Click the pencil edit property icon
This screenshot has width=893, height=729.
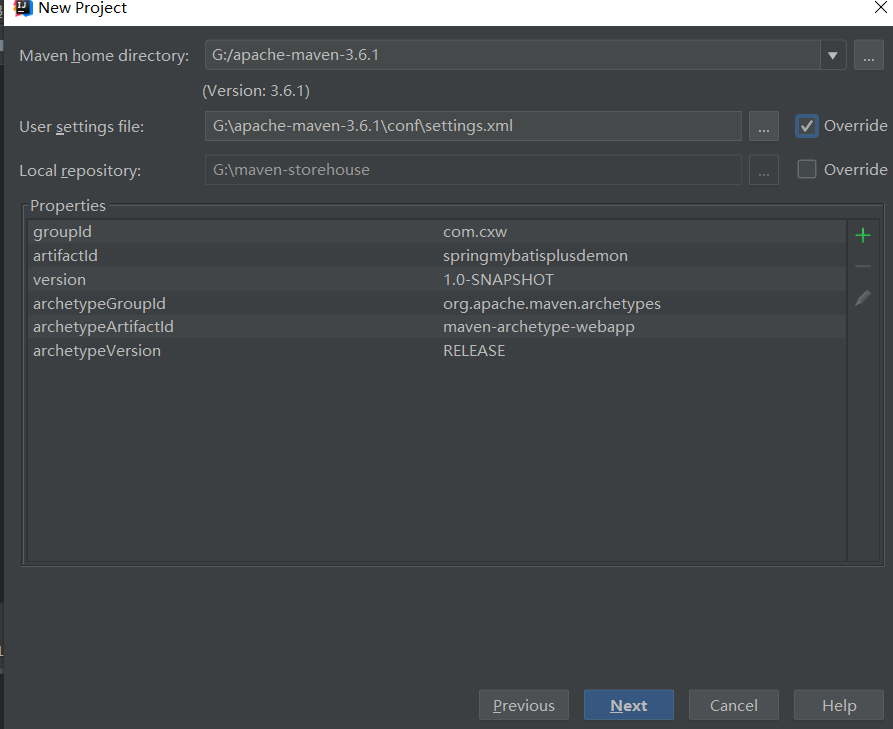[x=862, y=298]
